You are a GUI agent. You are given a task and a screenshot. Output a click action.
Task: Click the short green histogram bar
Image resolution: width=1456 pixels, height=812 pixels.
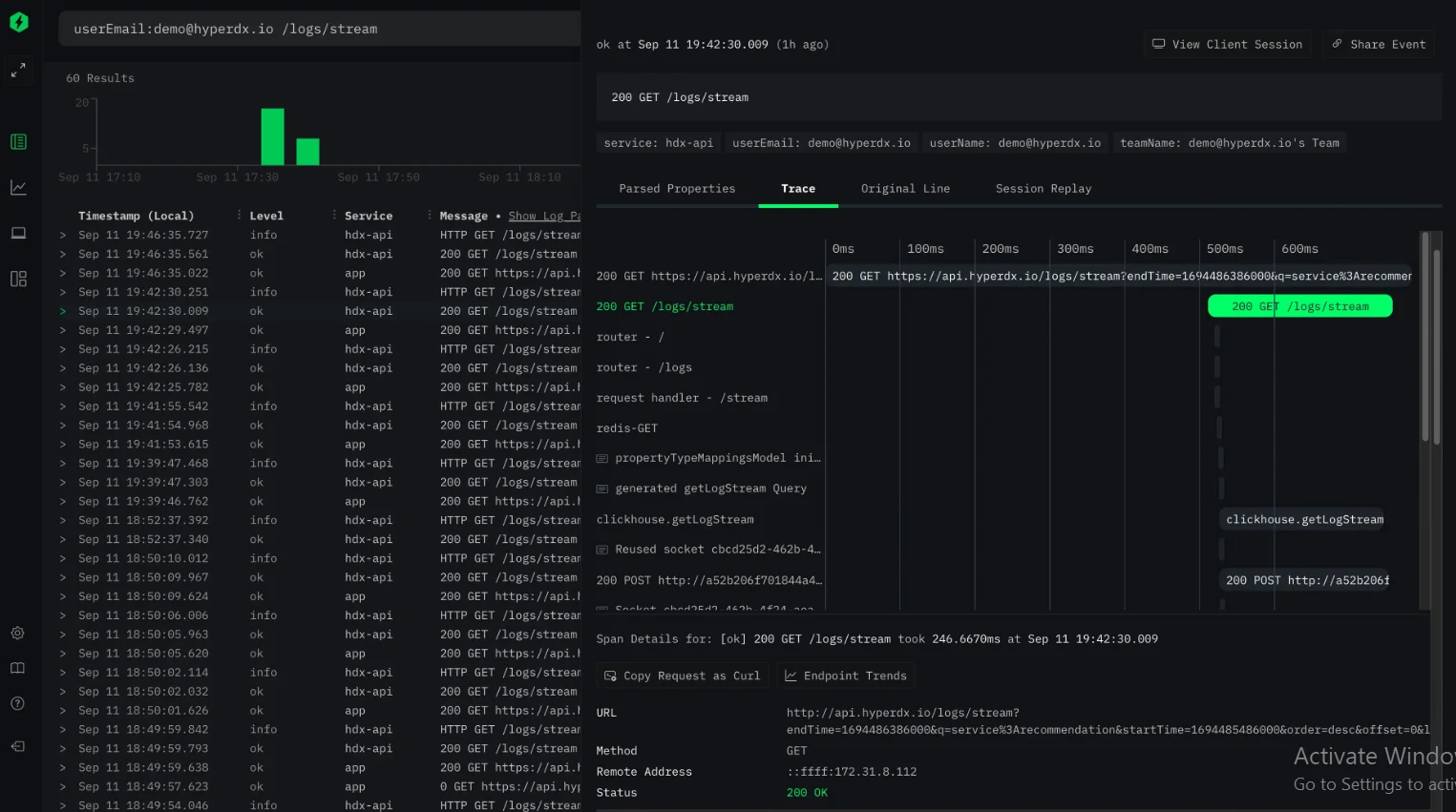(x=307, y=152)
